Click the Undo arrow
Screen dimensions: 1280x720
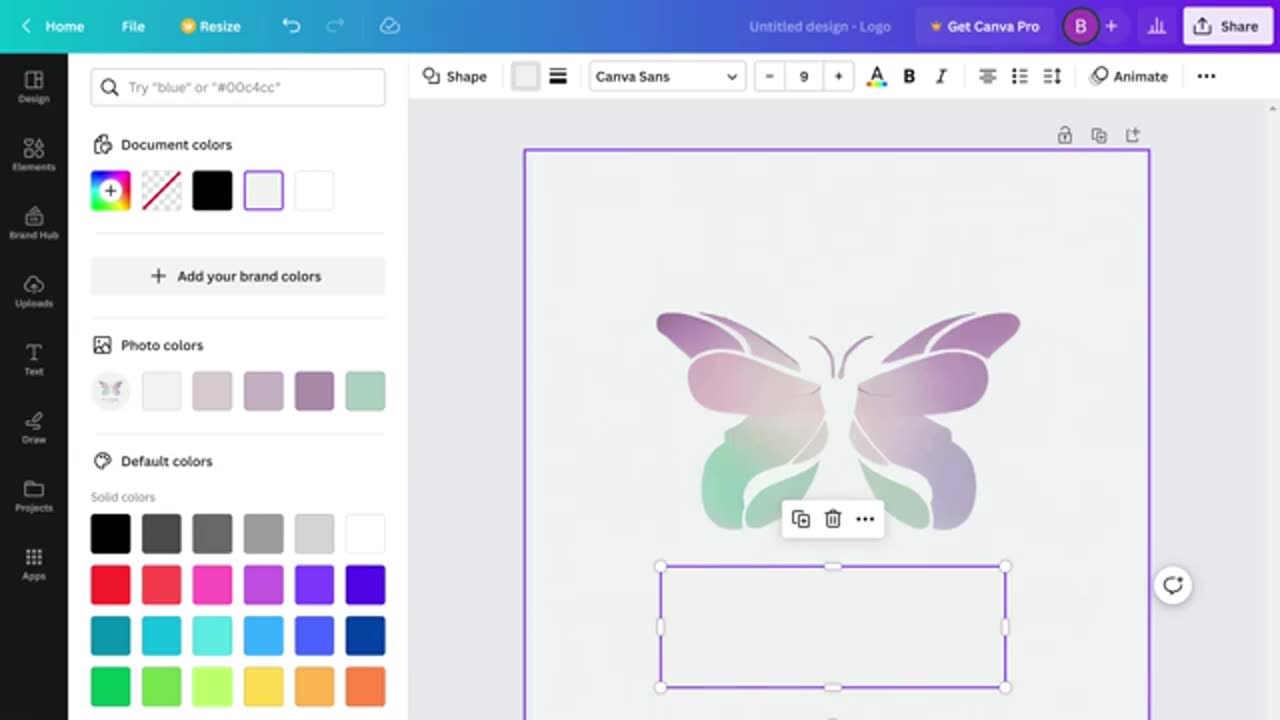pos(291,26)
